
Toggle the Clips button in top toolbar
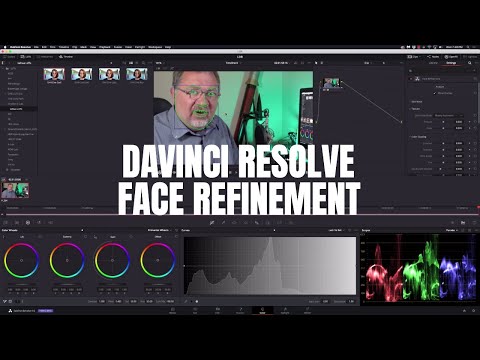click(413, 57)
